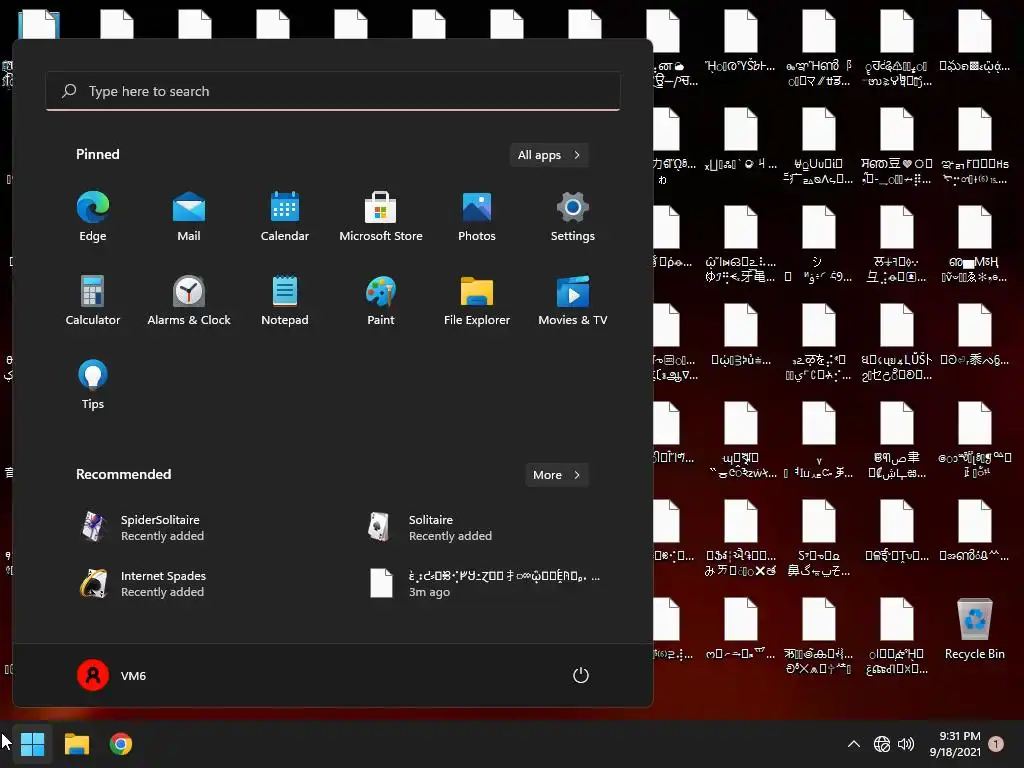Open the Calendar app

285,217
